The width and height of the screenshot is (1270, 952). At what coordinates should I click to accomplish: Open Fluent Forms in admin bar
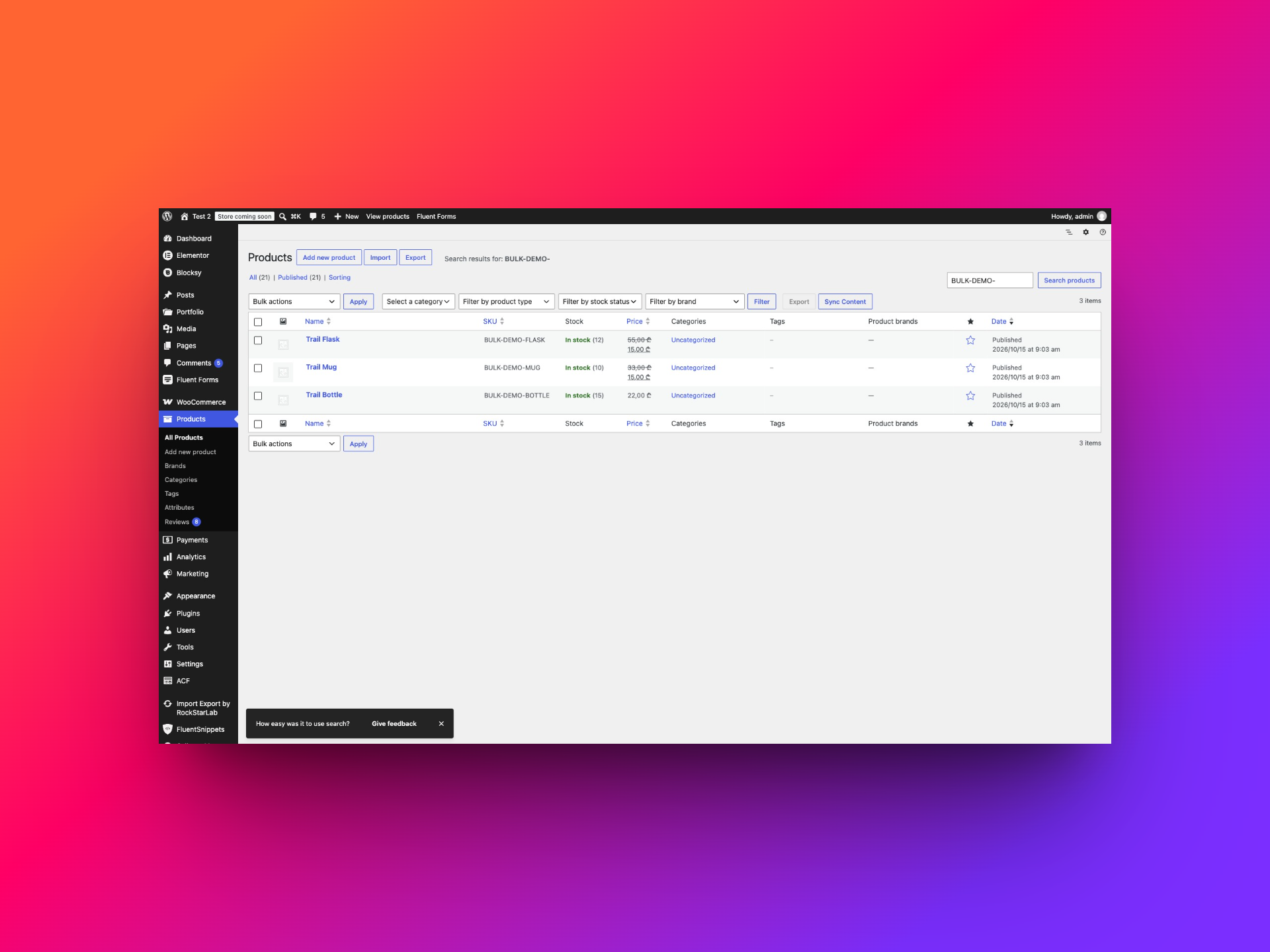coord(436,216)
